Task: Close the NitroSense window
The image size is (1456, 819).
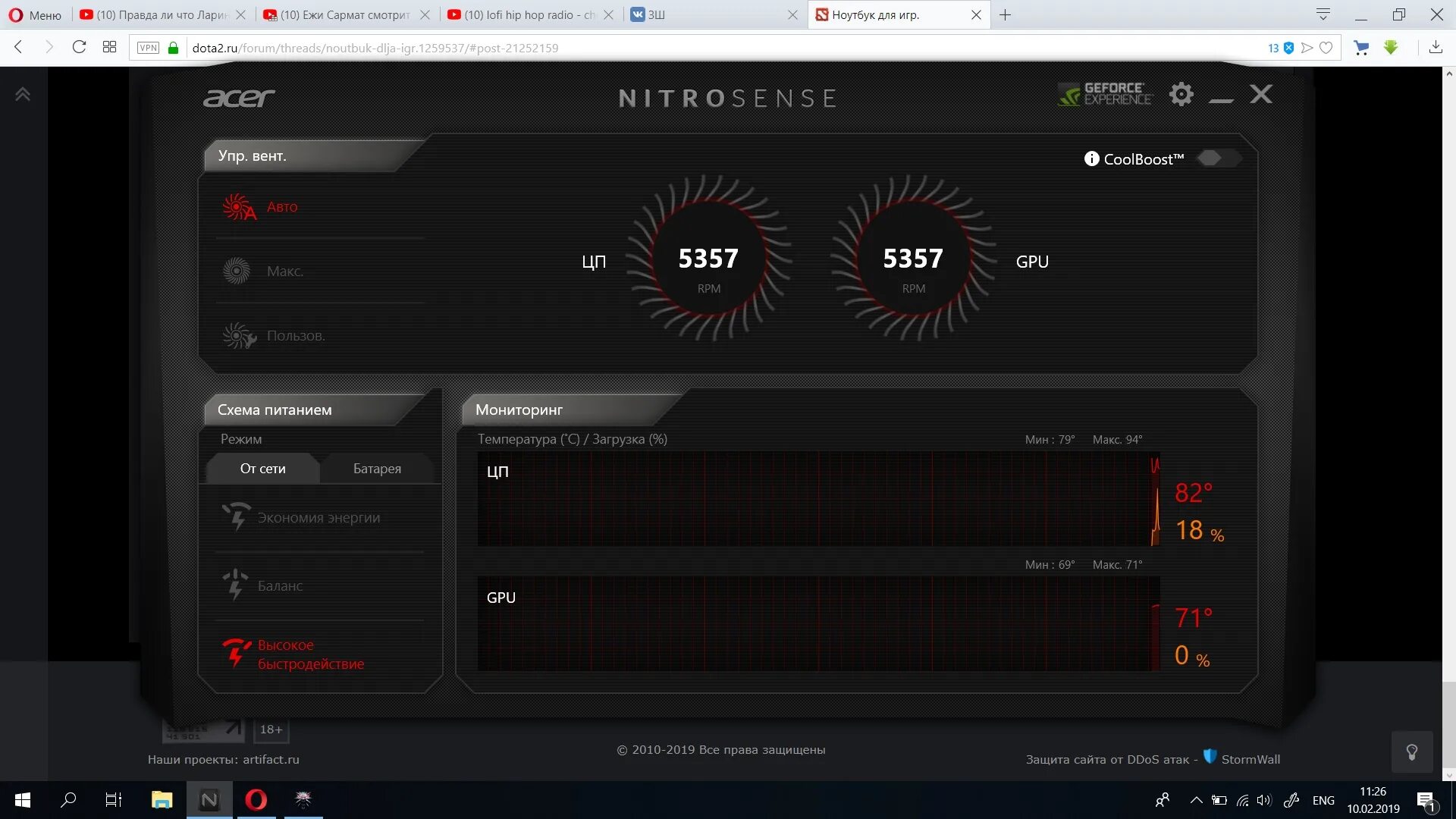Action: tap(1261, 94)
